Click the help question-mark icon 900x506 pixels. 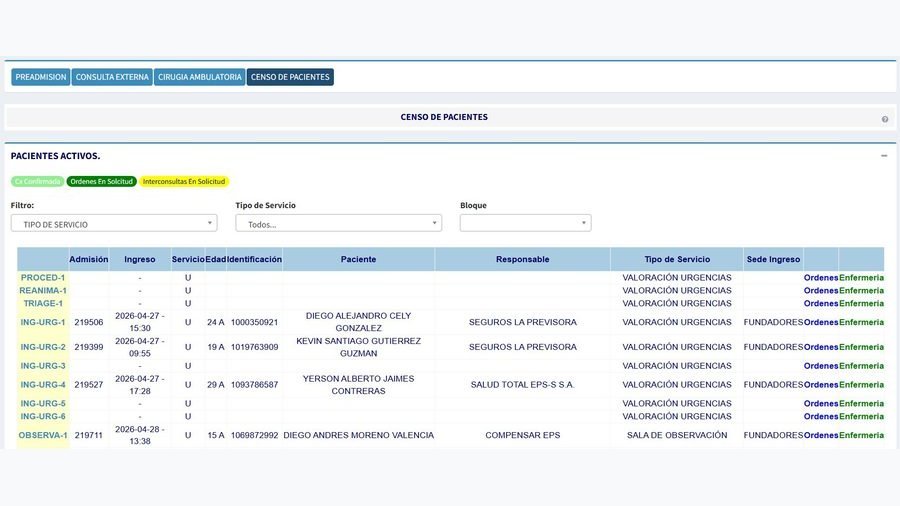pos(885,119)
